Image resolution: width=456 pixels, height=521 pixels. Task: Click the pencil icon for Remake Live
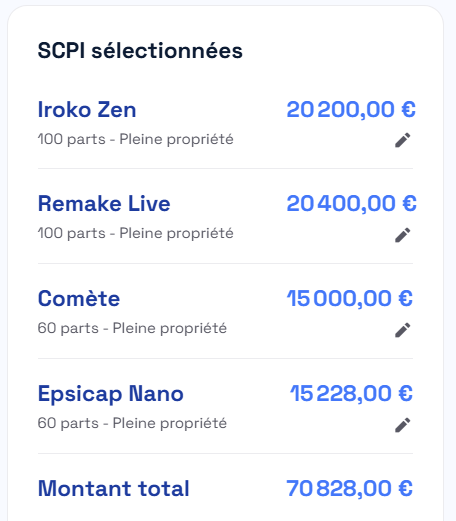pos(403,235)
